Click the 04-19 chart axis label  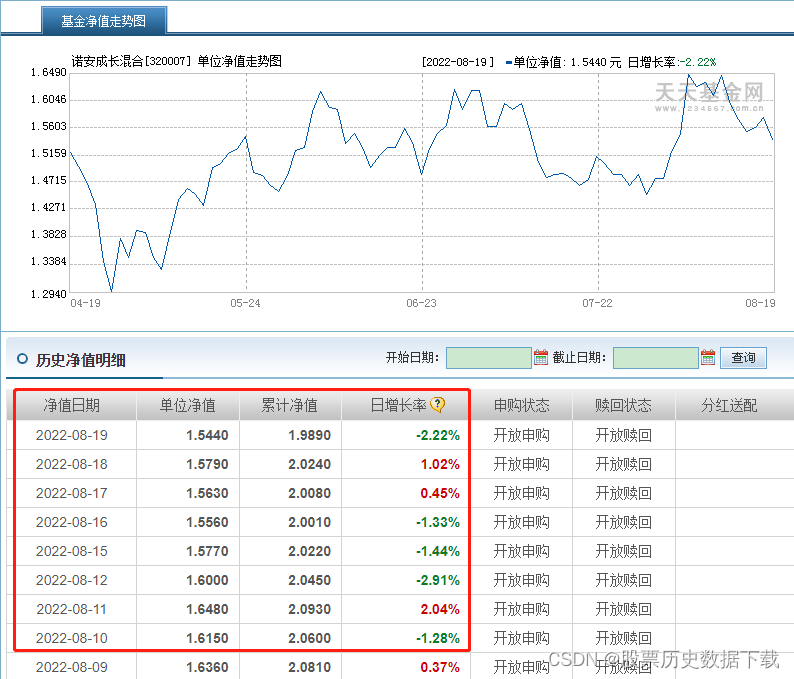[86, 303]
